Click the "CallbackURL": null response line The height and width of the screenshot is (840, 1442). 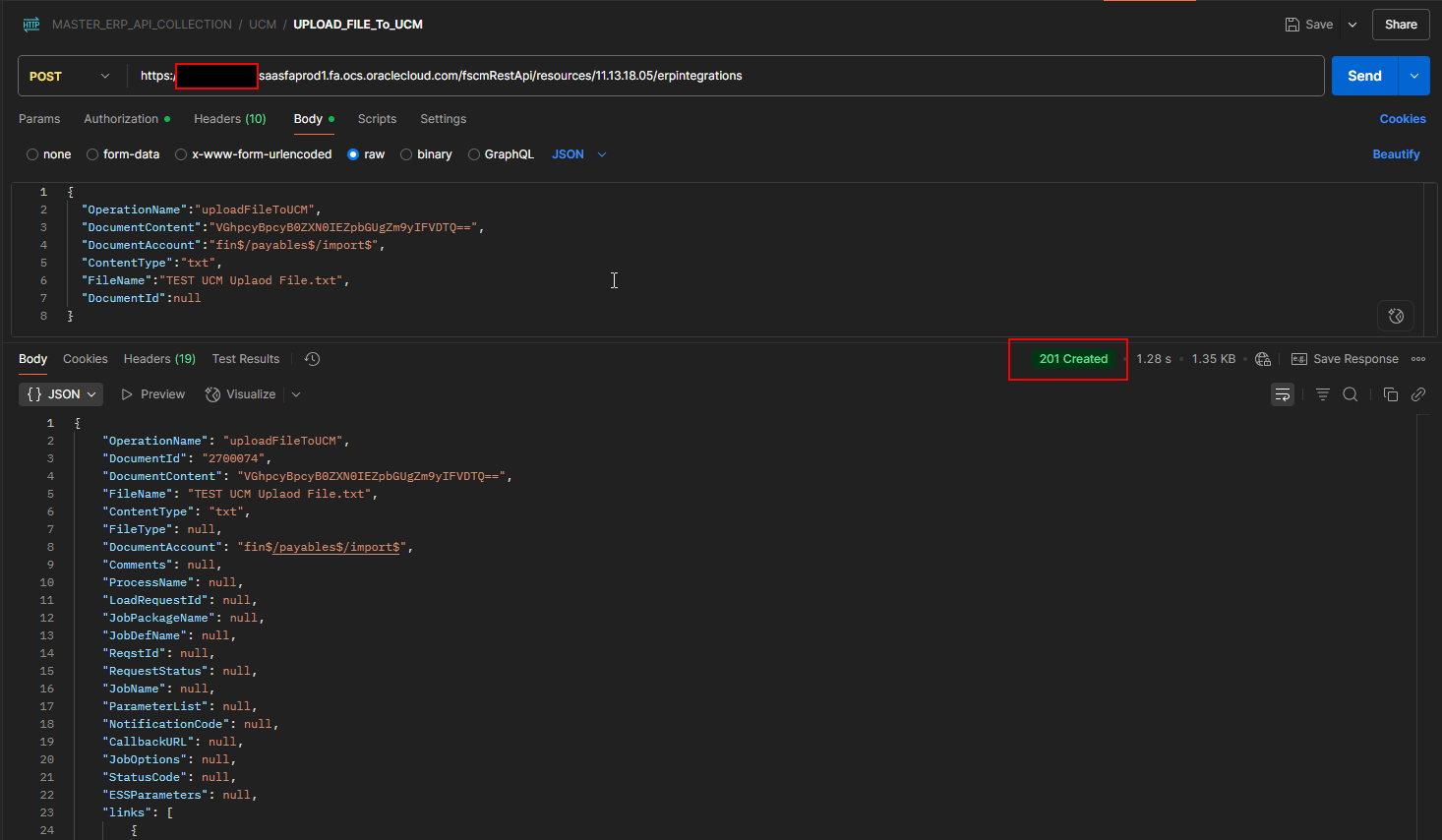(173, 742)
